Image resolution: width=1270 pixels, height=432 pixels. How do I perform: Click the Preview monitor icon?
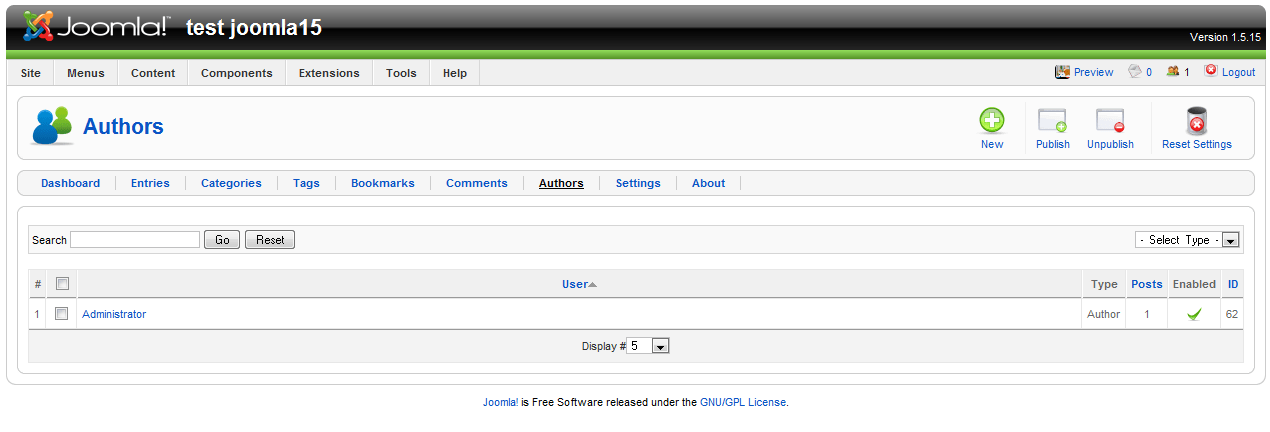click(1063, 72)
